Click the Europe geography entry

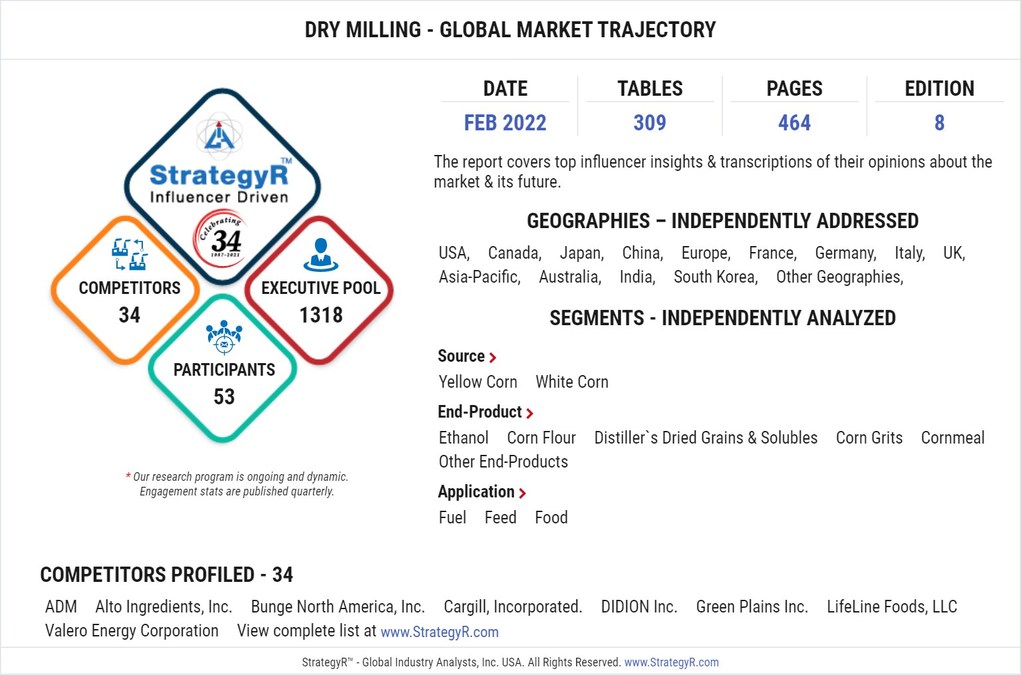click(706, 253)
